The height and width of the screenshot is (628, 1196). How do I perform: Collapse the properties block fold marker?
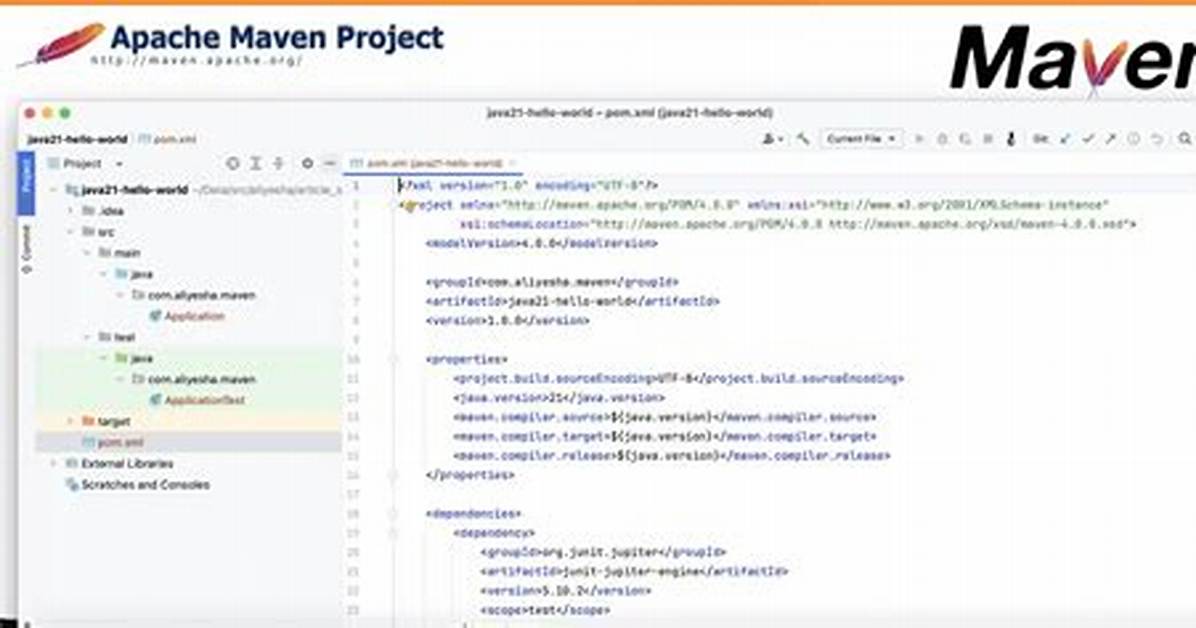(394, 359)
